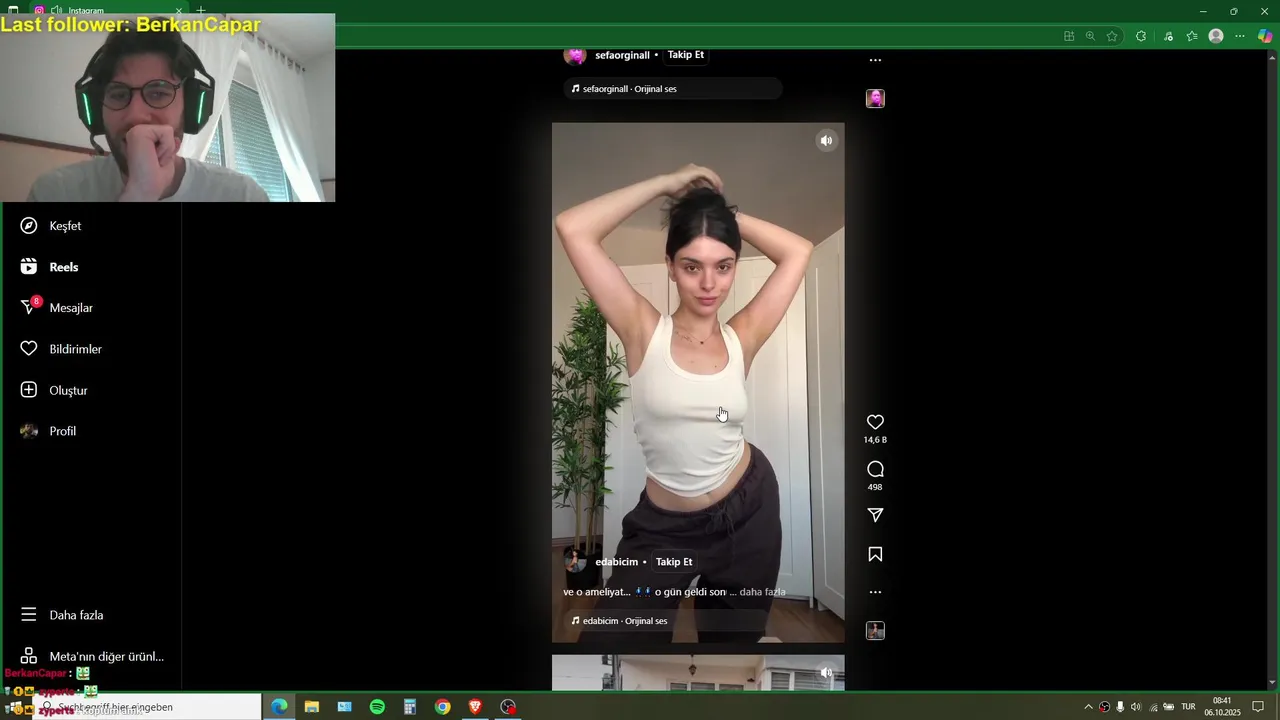Click the edabicim profile avatar

(575, 561)
